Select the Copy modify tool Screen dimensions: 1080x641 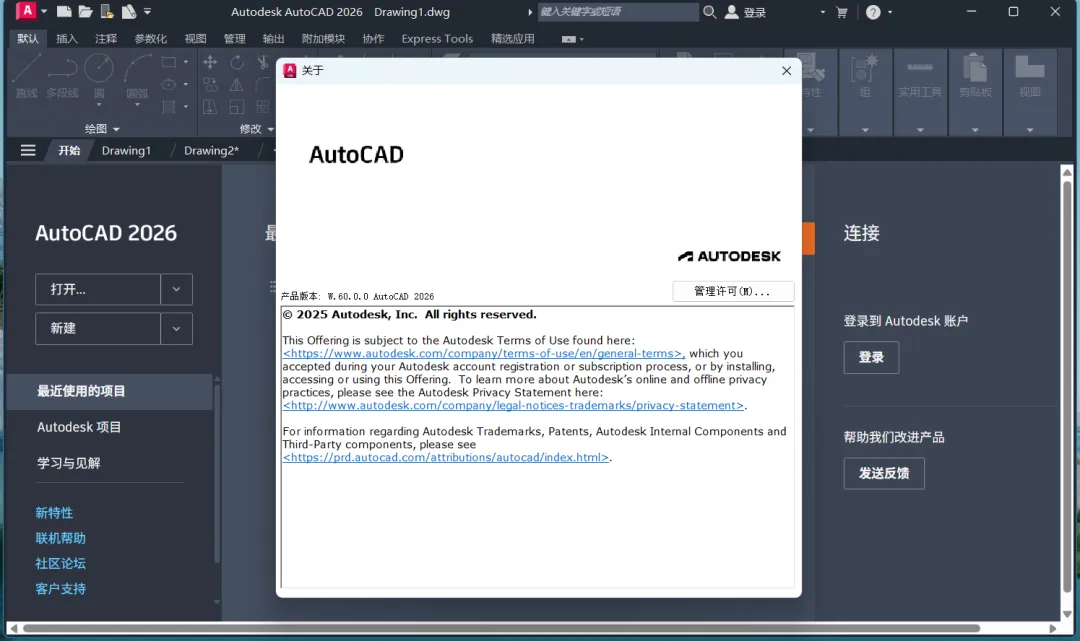[210, 85]
